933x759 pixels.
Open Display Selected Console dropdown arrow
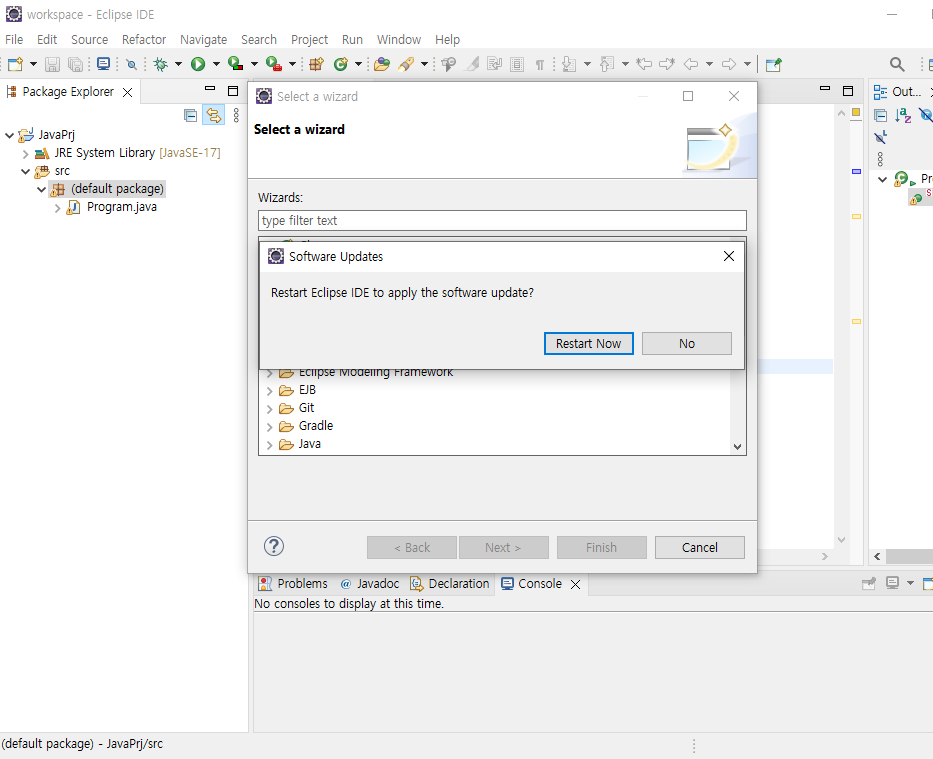[910, 583]
